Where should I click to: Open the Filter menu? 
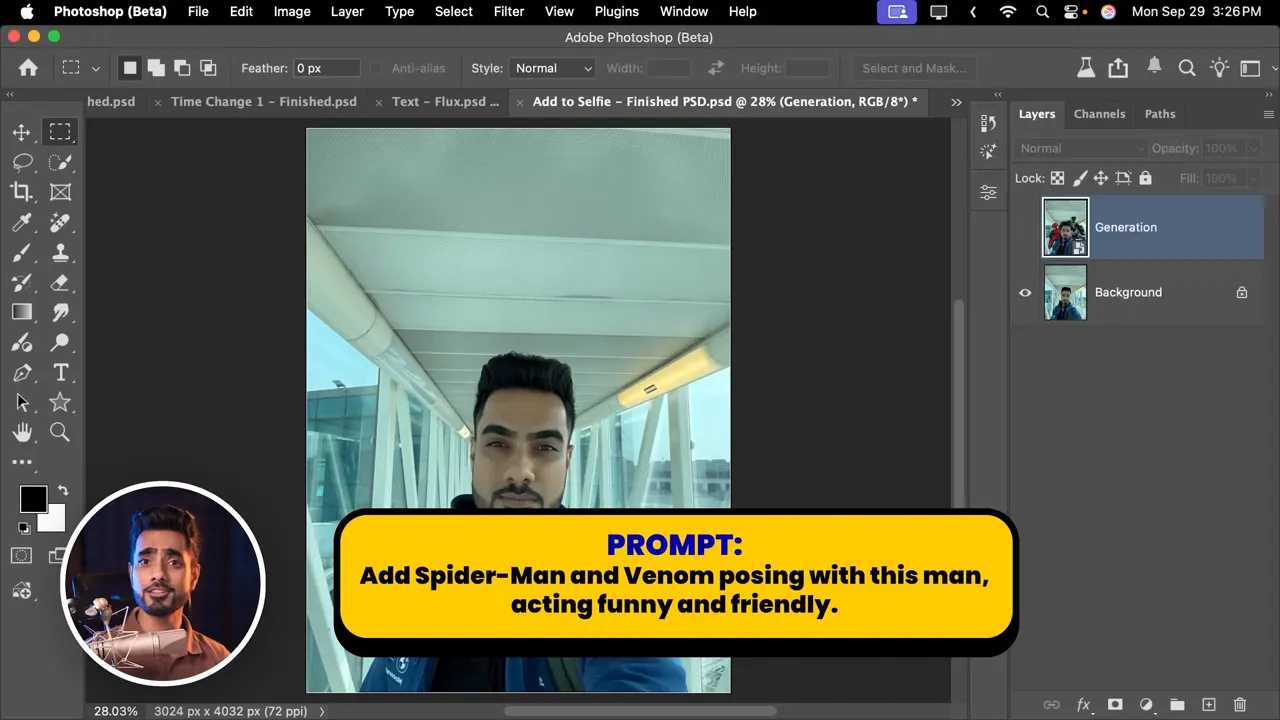point(509,12)
